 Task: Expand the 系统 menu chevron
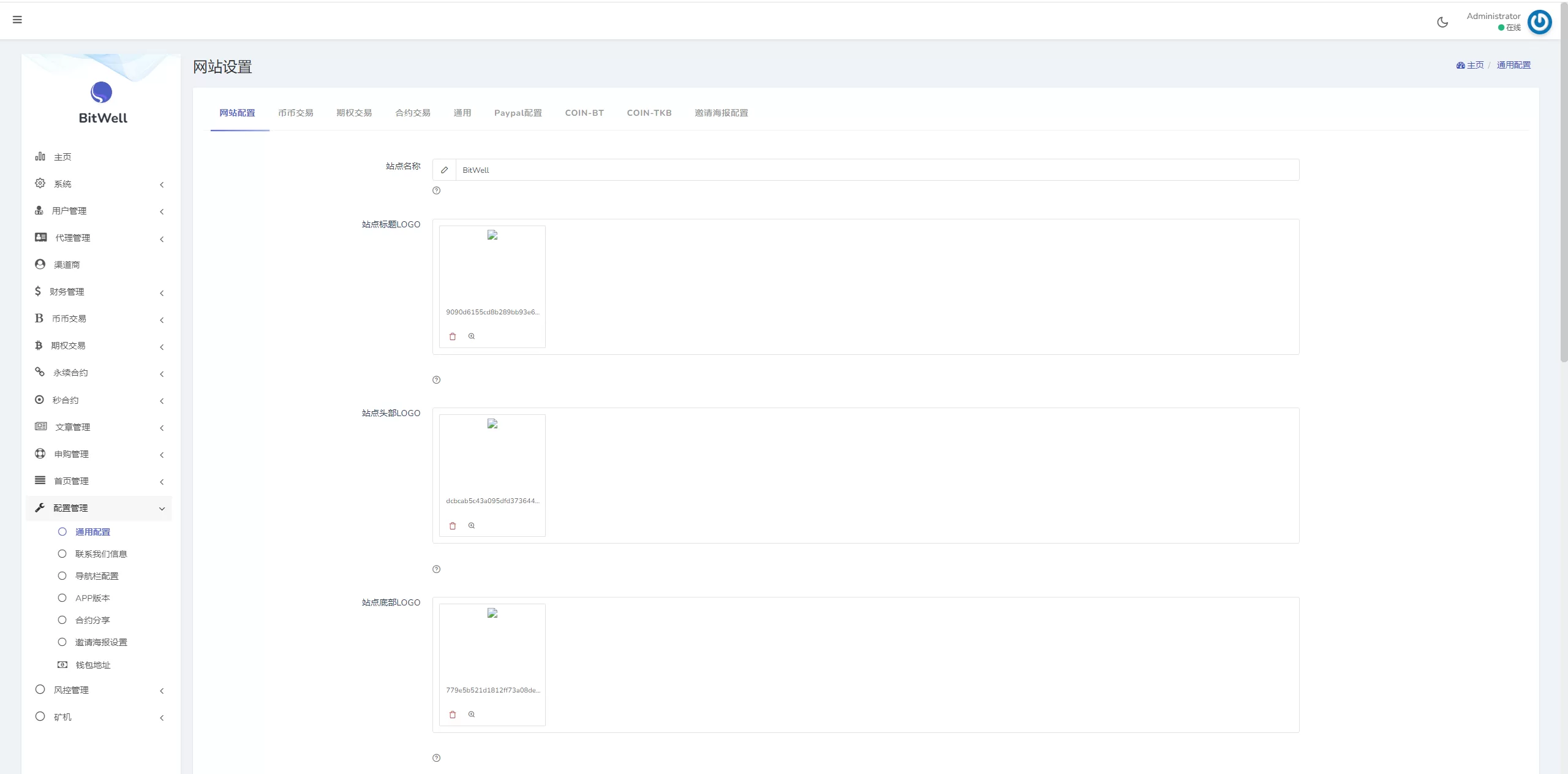point(162,184)
